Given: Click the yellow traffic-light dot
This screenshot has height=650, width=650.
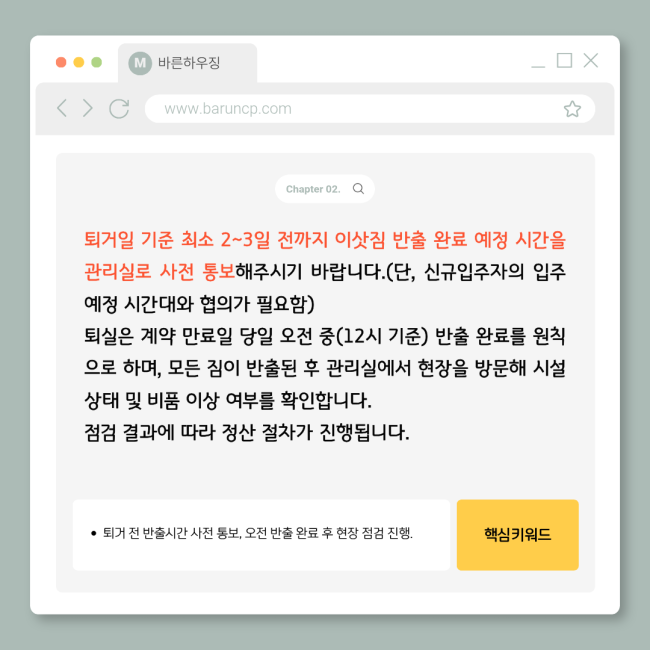Looking at the screenshot, I should pos(79,62).
